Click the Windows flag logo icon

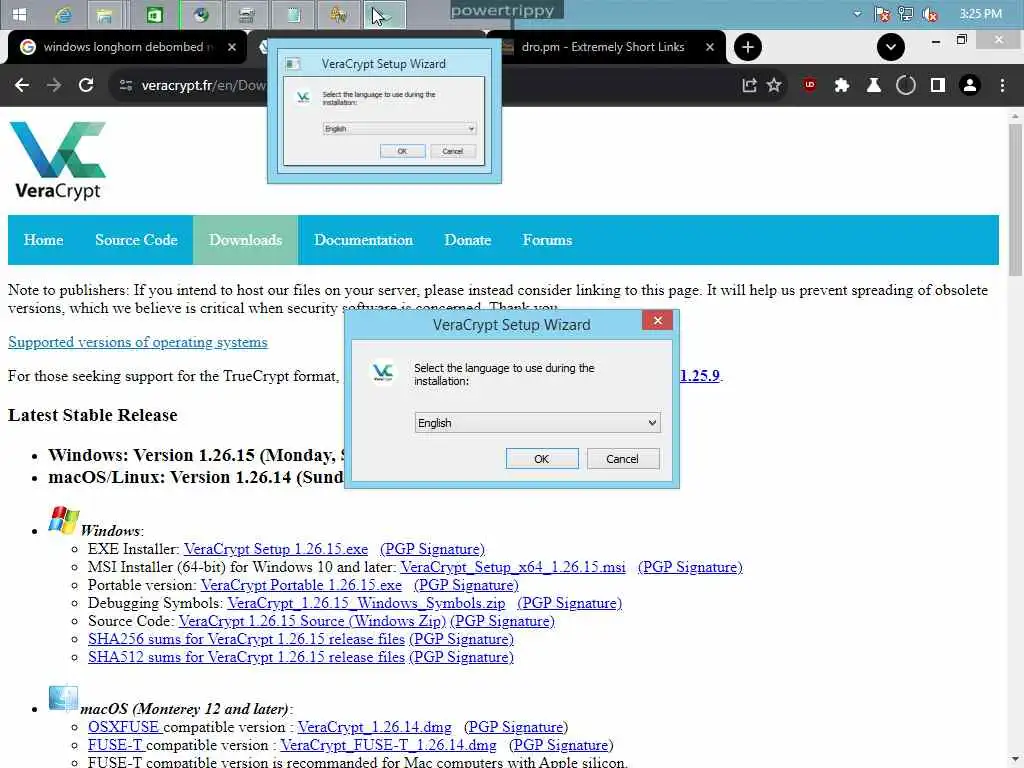(63, 521)
